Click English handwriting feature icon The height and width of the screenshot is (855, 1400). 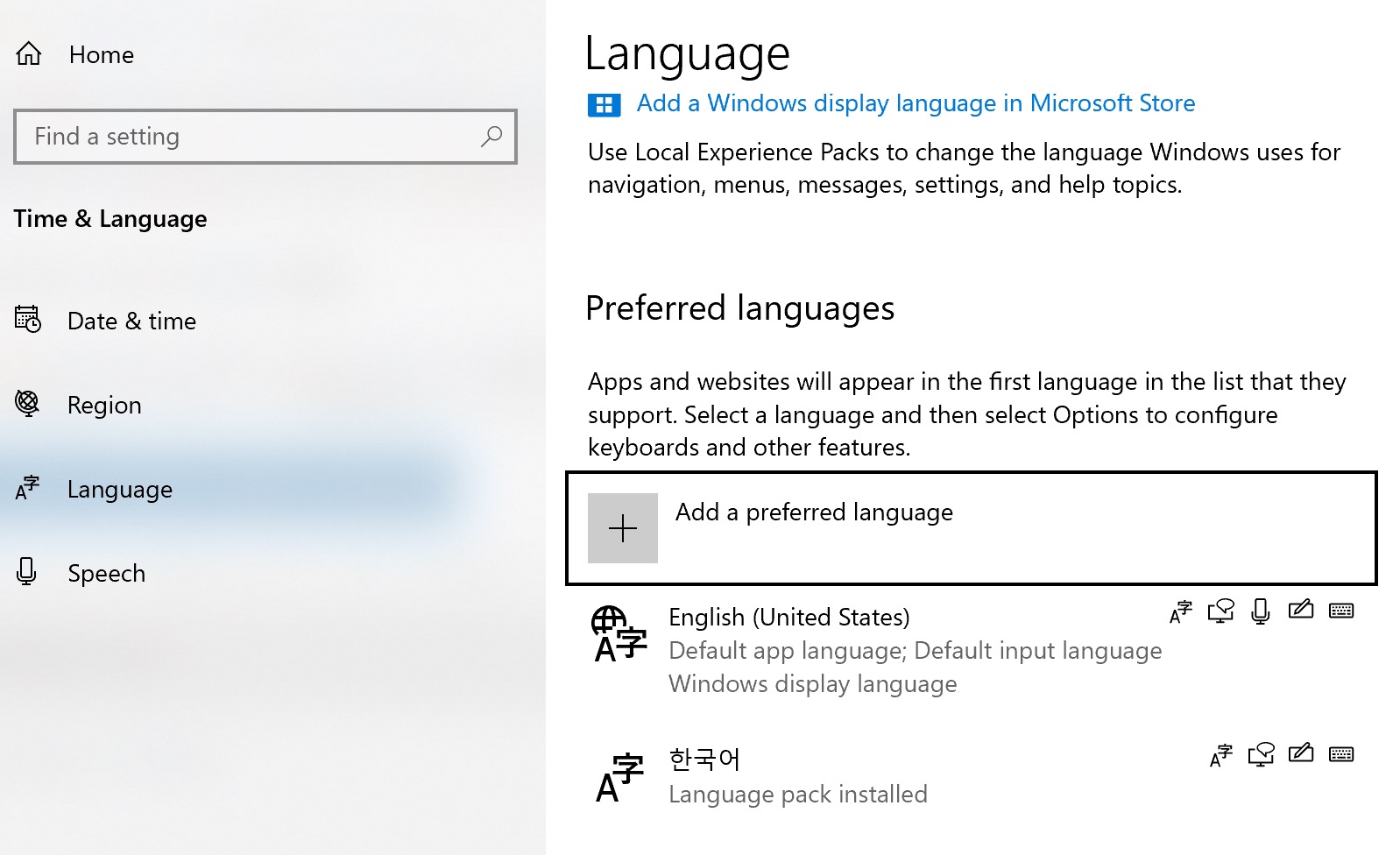tap(1301, 610)
